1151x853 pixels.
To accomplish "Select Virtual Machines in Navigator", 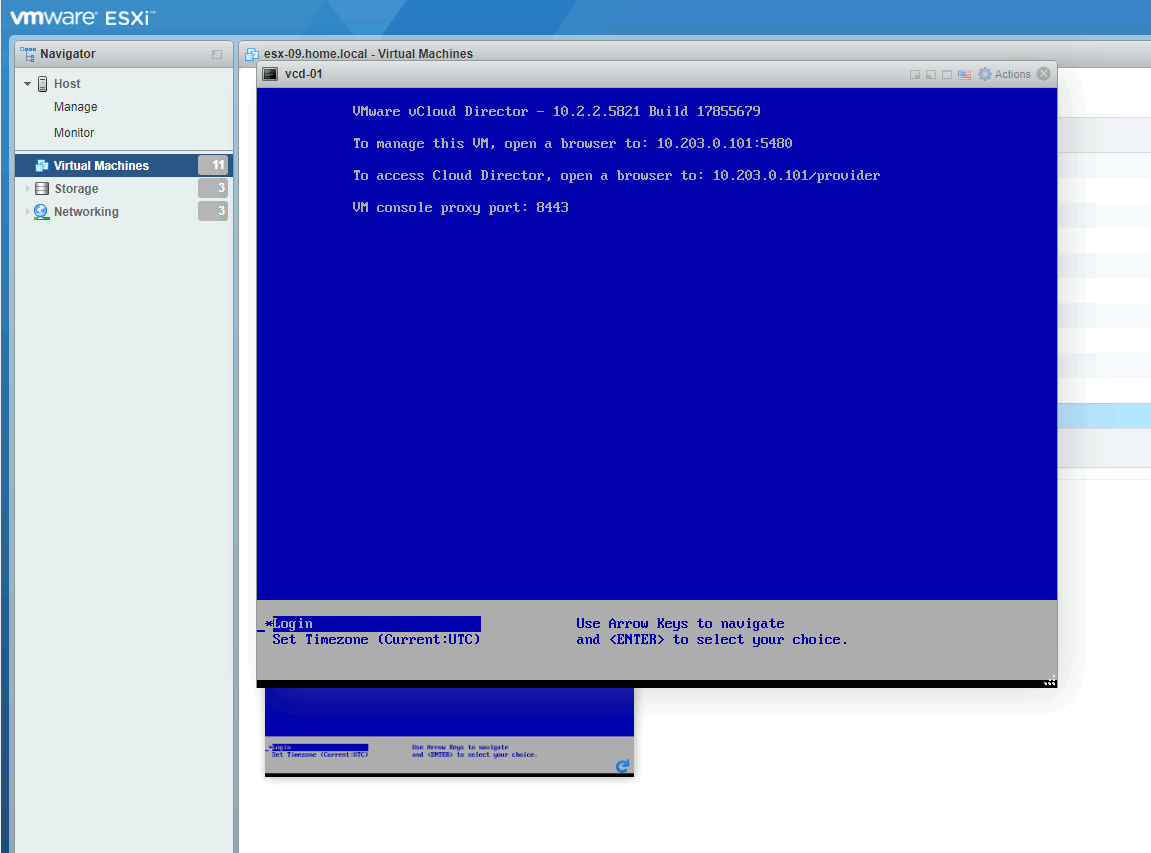I will tap(101, 166).
